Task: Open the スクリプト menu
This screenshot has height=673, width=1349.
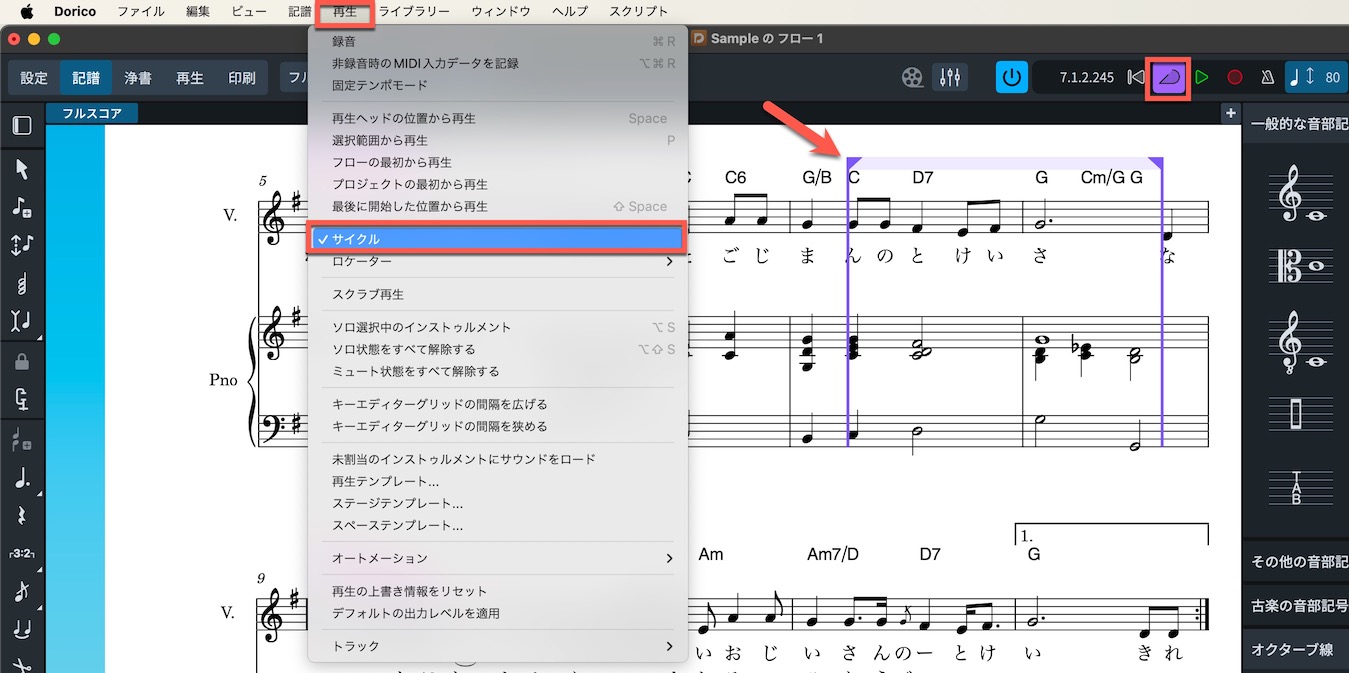Action: [x=637, y=12]
